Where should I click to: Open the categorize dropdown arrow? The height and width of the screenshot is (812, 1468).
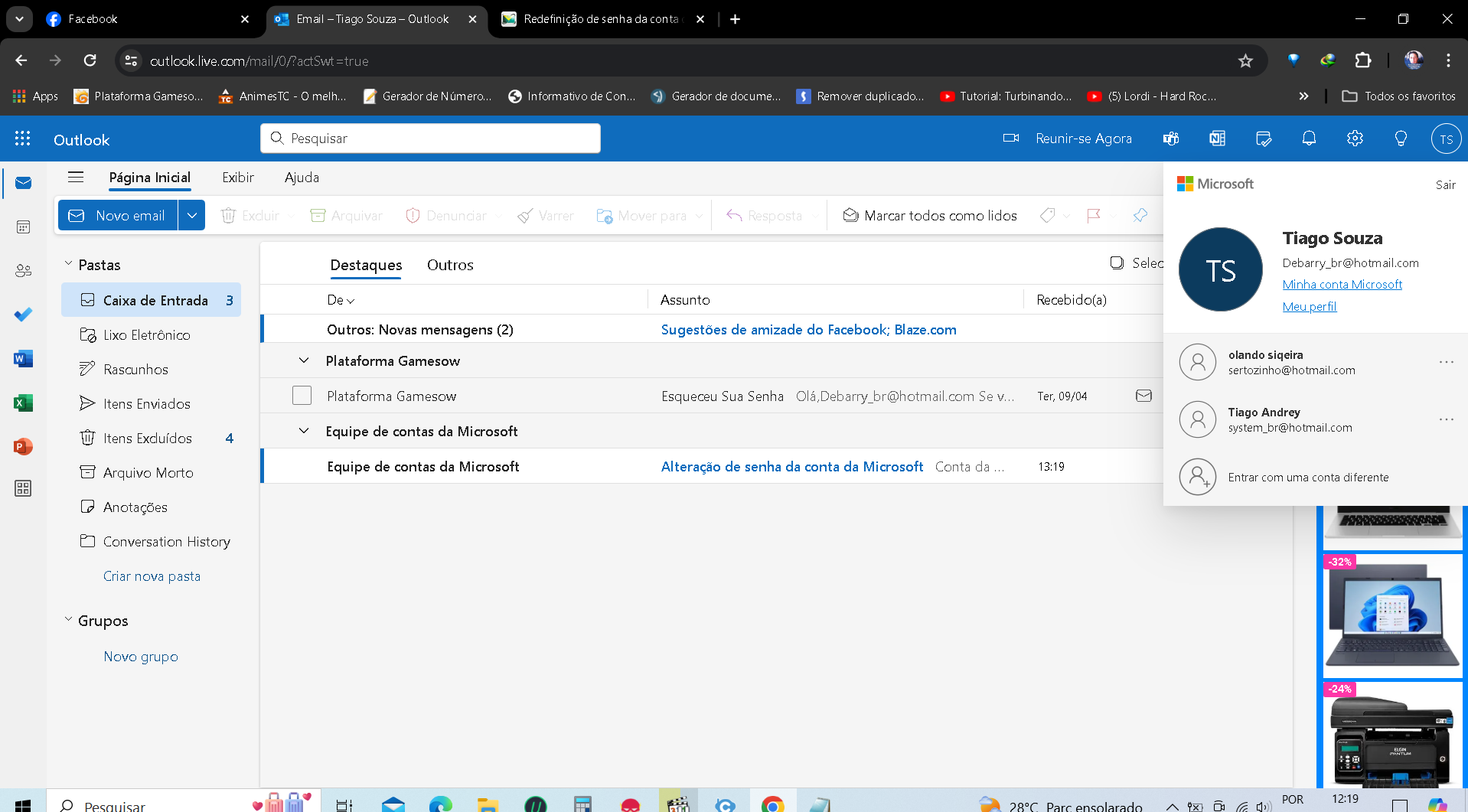(x=1066, y=217)
